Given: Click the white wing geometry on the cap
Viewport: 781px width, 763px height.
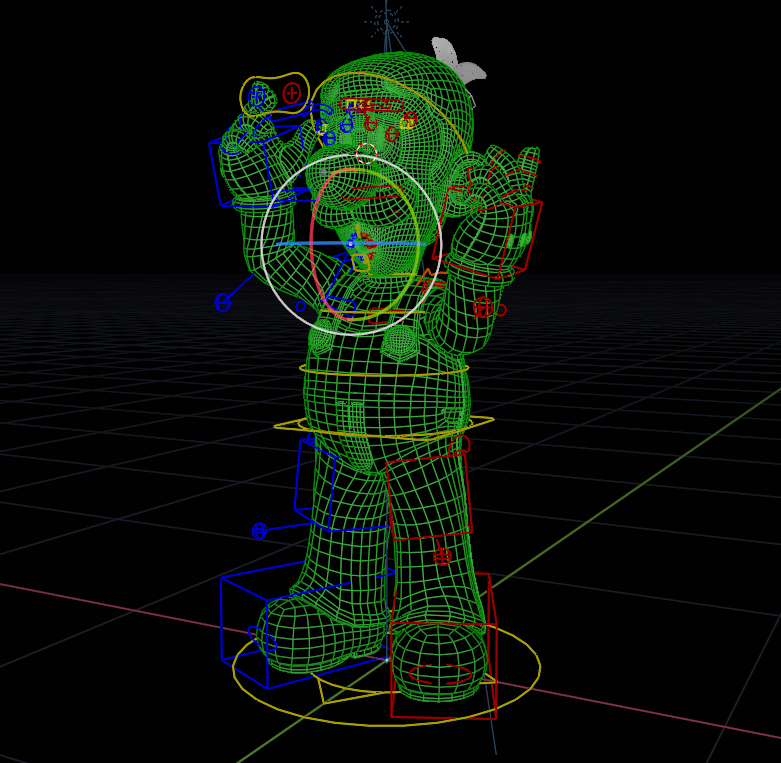Looking at the screenshot, I should click(x=458, y=60).
